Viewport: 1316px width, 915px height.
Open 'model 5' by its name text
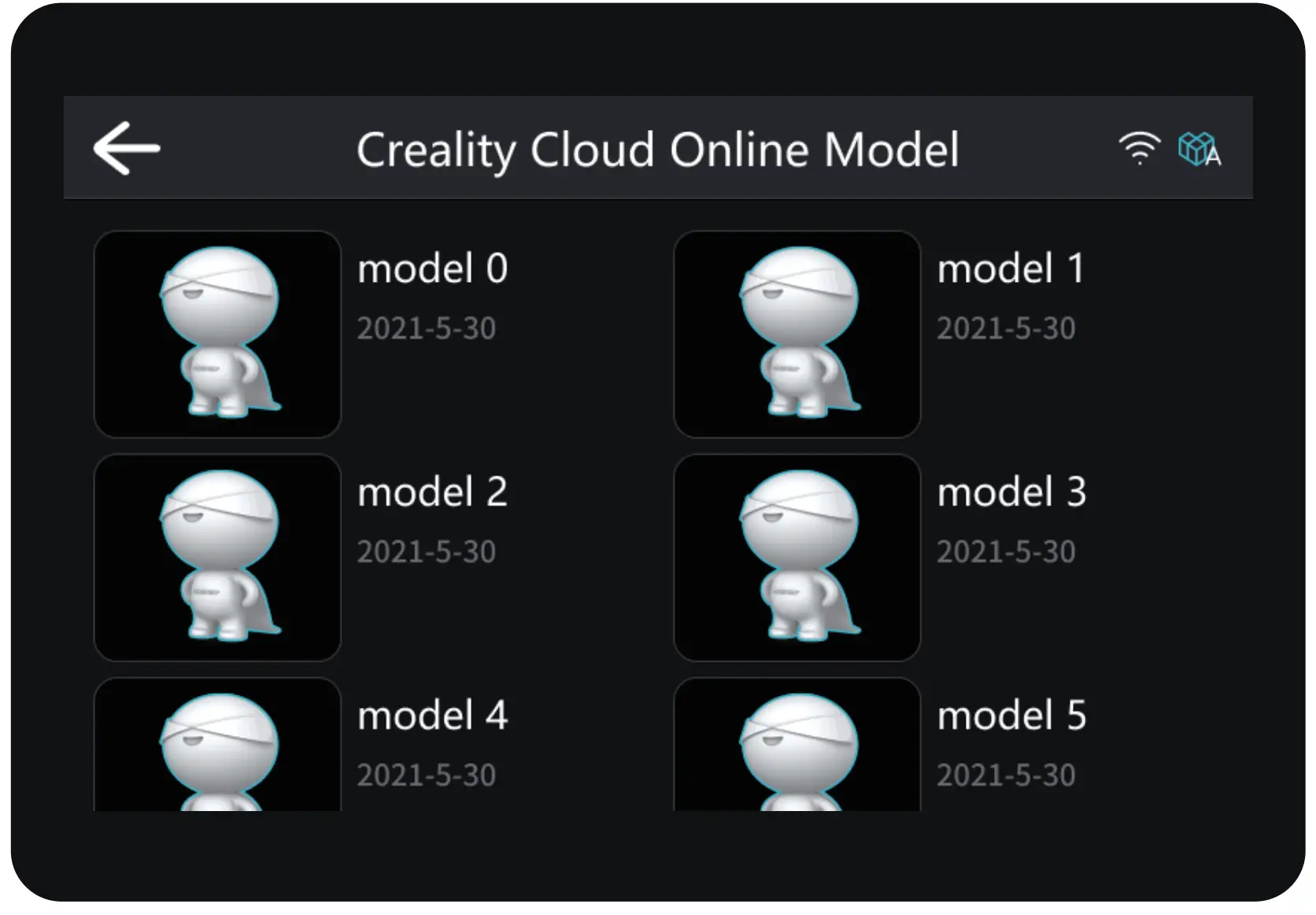pyautogui.click(x=1011, y=716)
